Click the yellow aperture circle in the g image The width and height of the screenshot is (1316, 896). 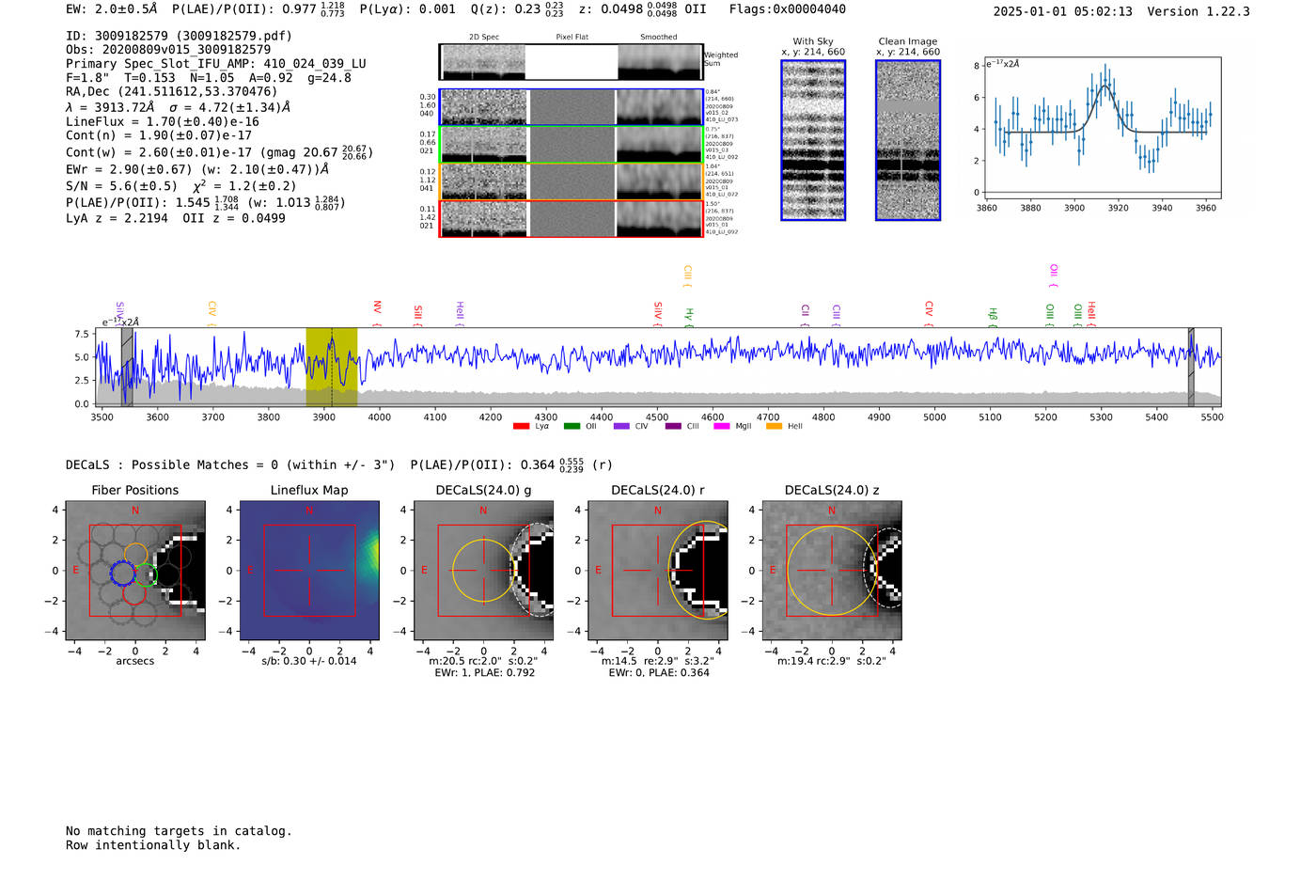[x=483, y=571]
